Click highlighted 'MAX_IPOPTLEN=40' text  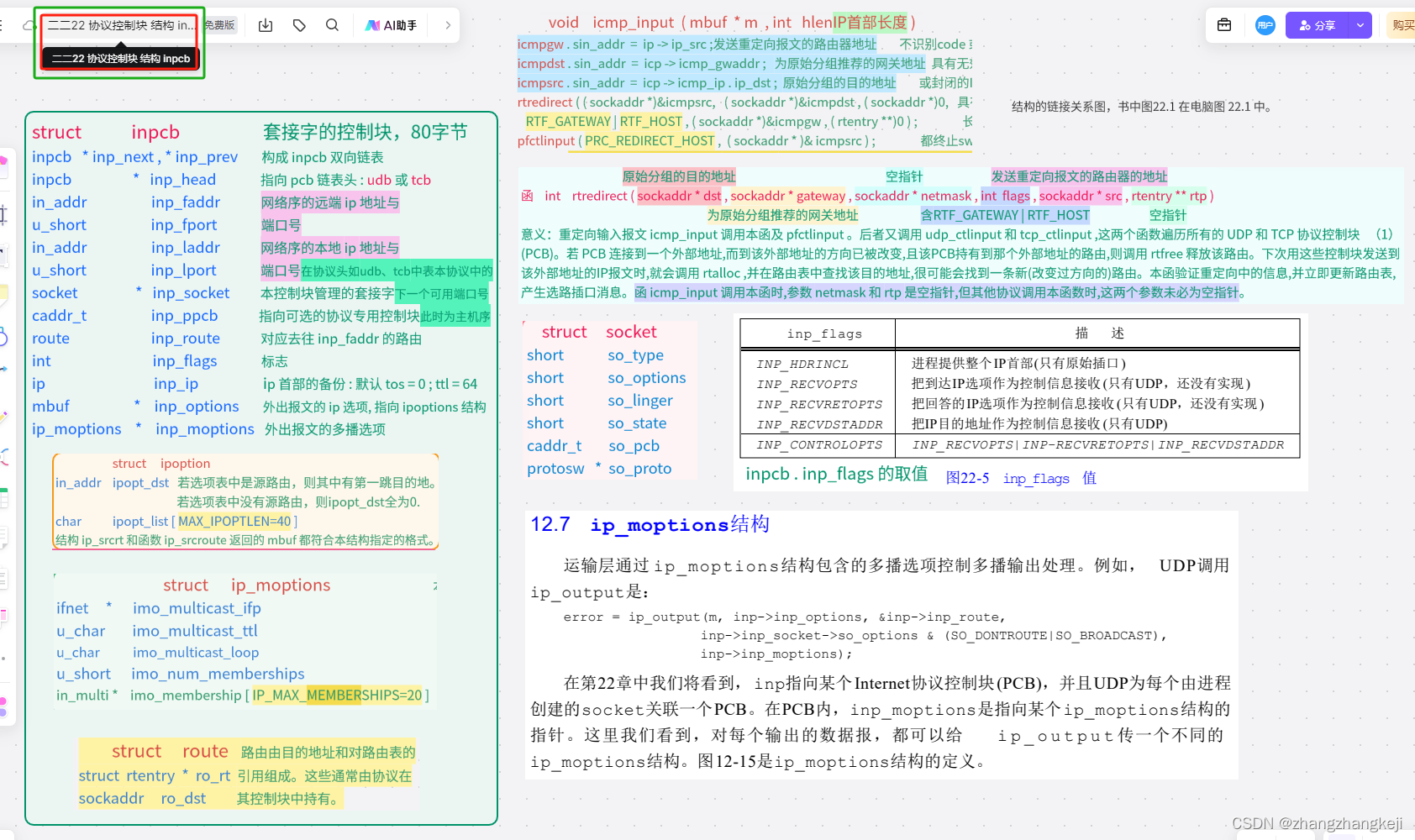(x=234, y=521)
